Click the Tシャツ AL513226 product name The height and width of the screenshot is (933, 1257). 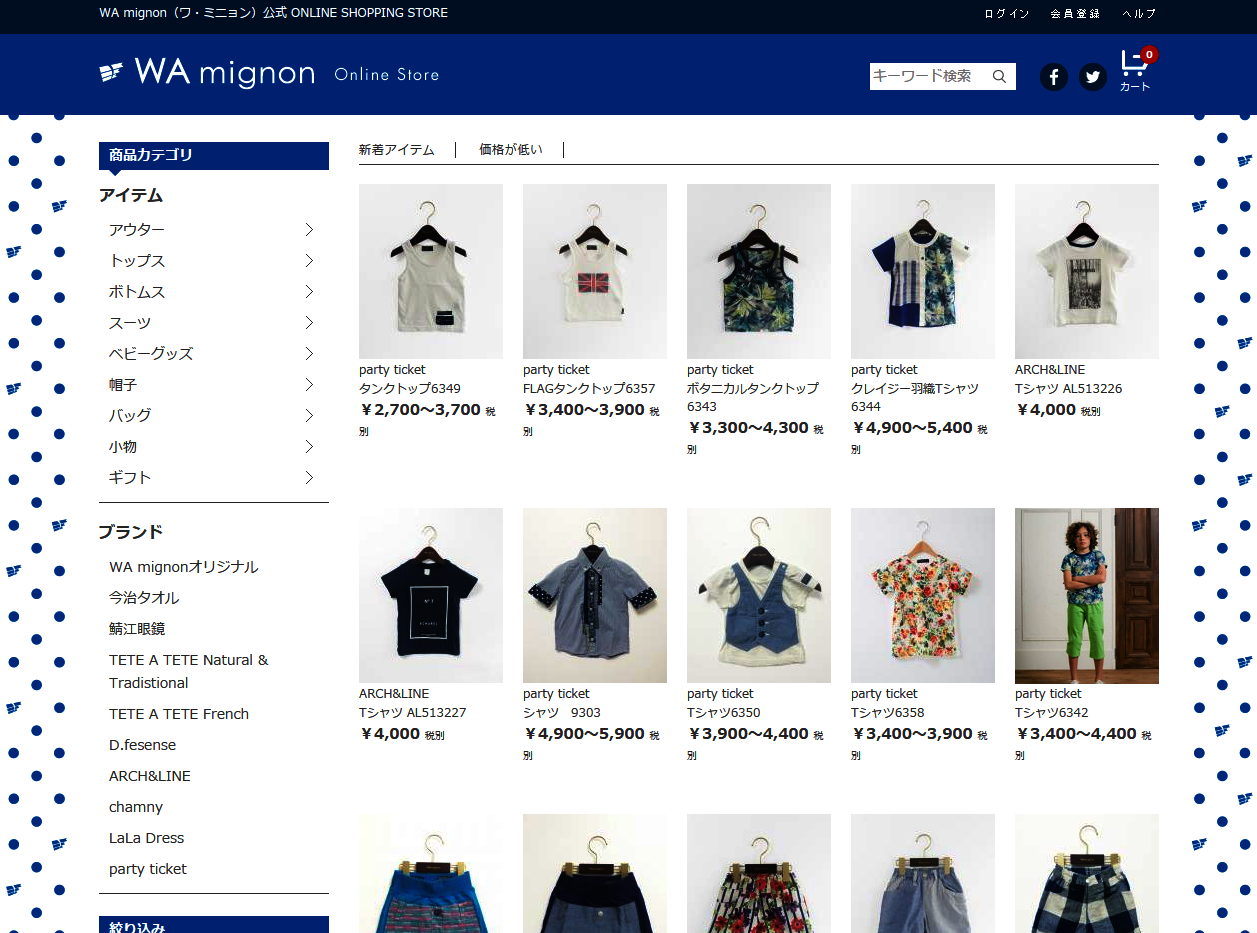point(1069,388)
